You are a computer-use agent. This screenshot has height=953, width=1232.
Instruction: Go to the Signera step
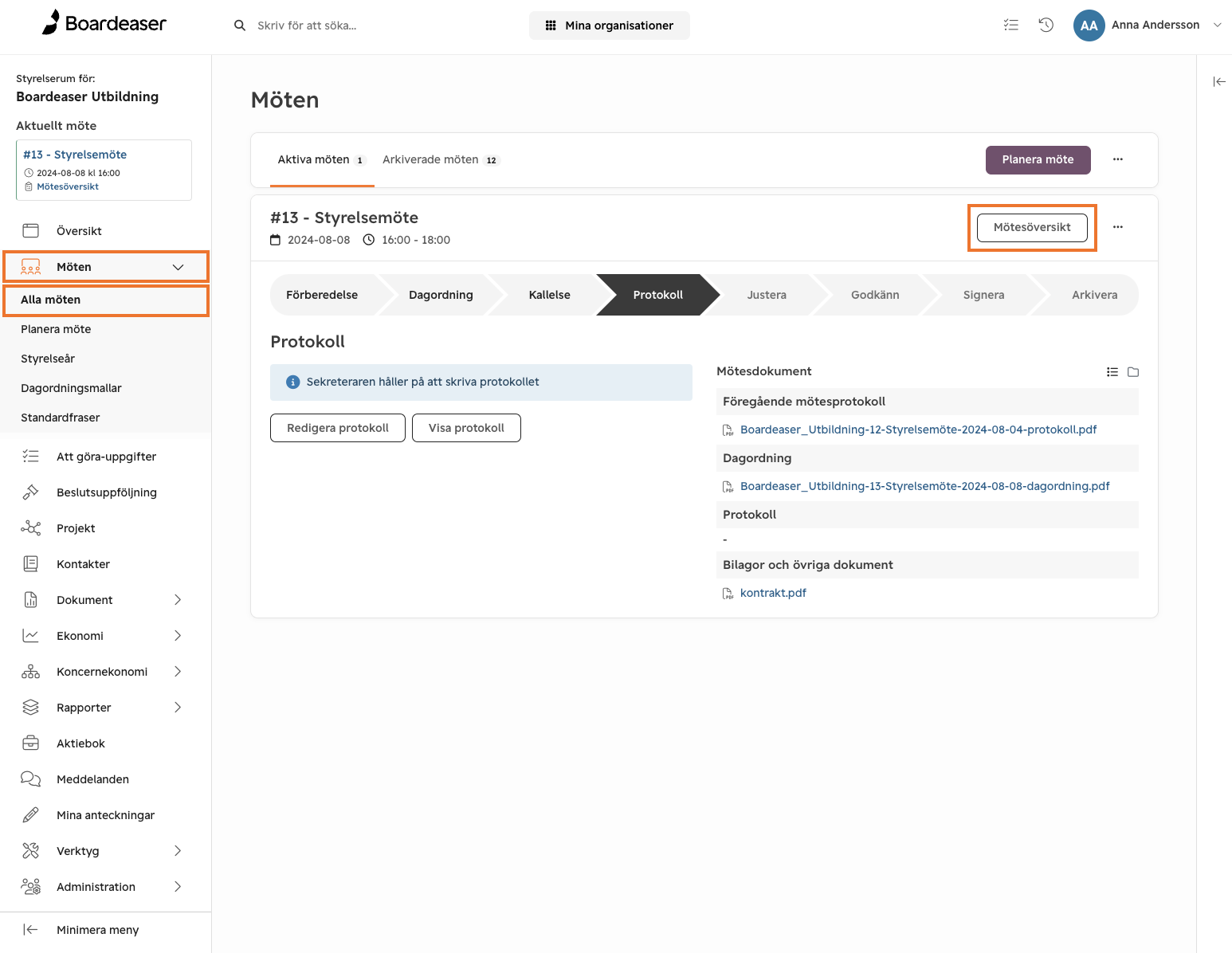click(x=984, y=295)
